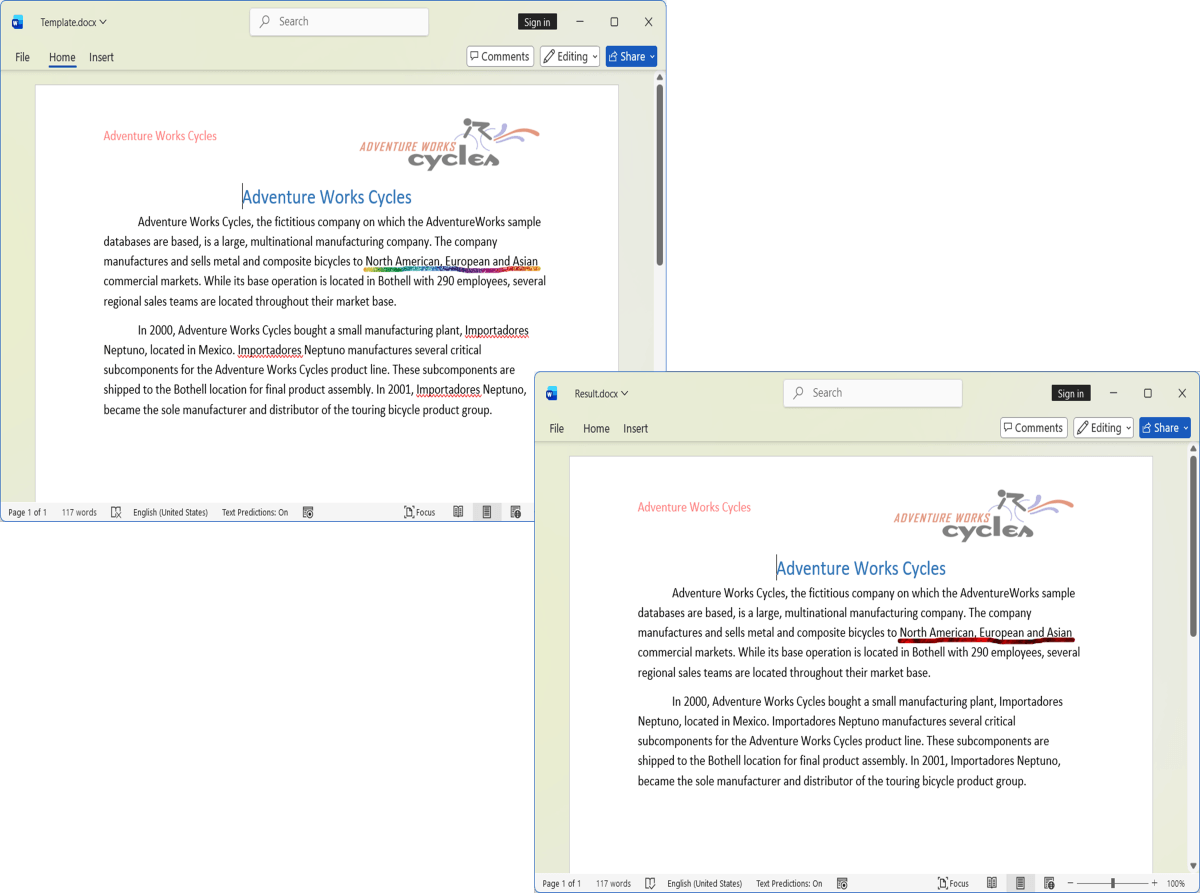Click zoom in plus icon in Result.docx
Viewport: 1200px width, 893px height.
pos(1154,883)
